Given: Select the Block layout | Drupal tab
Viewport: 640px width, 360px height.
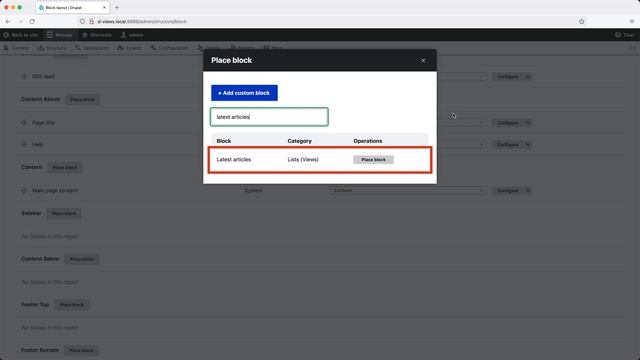Looking at the screenshot, I should tap(73, 7).
